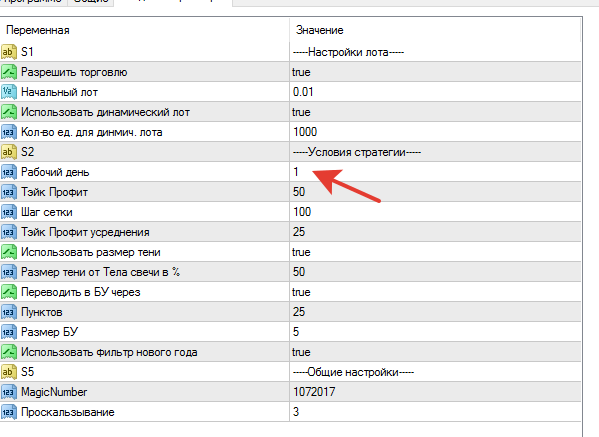The height and width of the screenshot is (437, 599).
Task: Click the string icon beside S5
Action: click(x=9, y=372)
